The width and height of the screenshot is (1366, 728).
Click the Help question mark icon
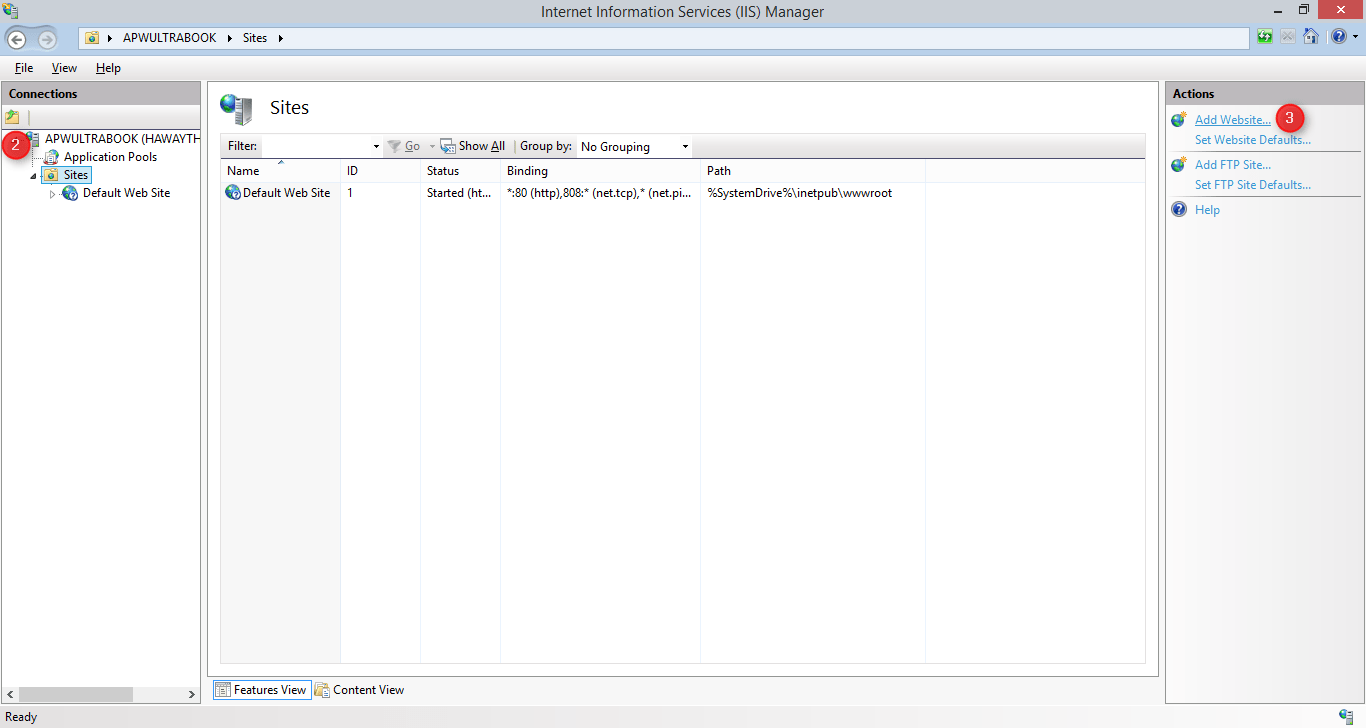(1339, 36)
